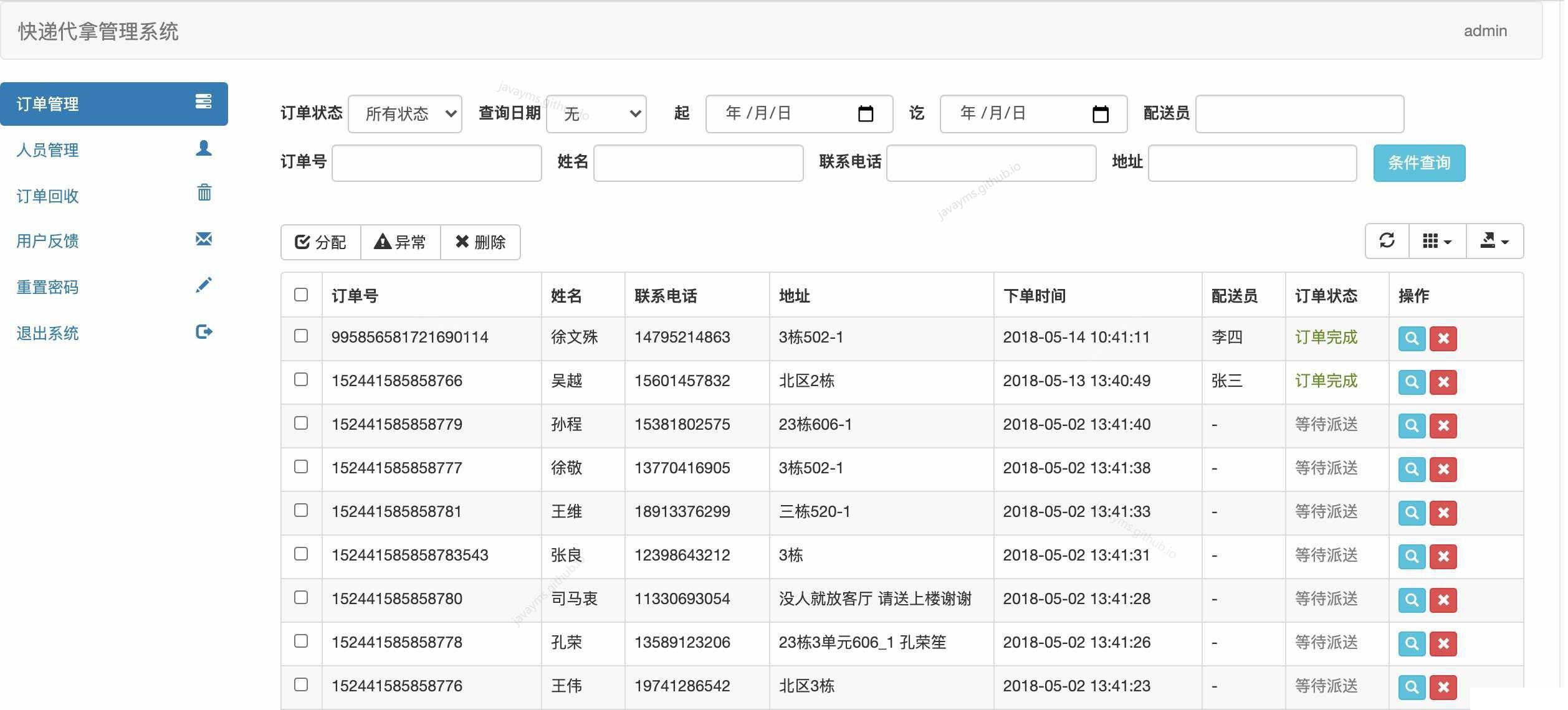1568x710 pixels.
Task: Refresh the order table list
Action: [1388, 241]
